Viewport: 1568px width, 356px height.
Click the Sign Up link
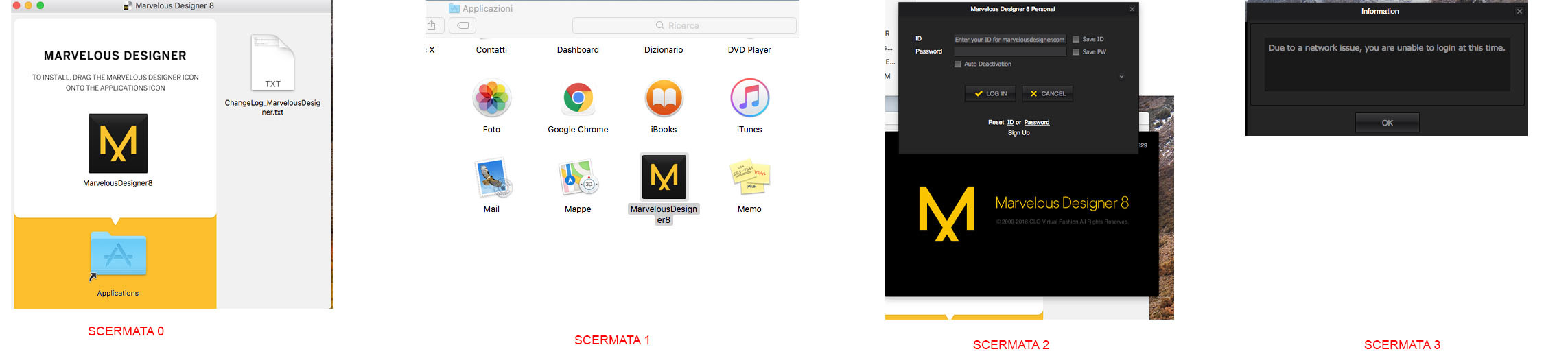coord(1018,133)
